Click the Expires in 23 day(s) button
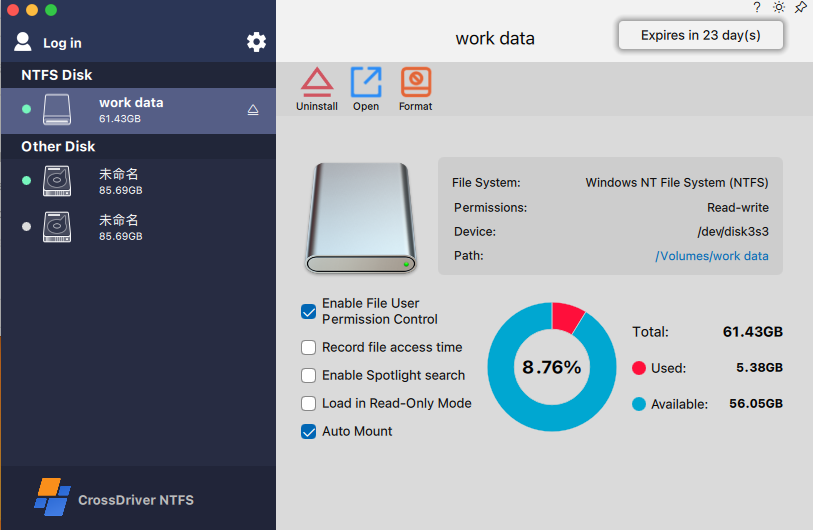Image resolution: width=813 pixels, height=530 pixels. point(700,35)
